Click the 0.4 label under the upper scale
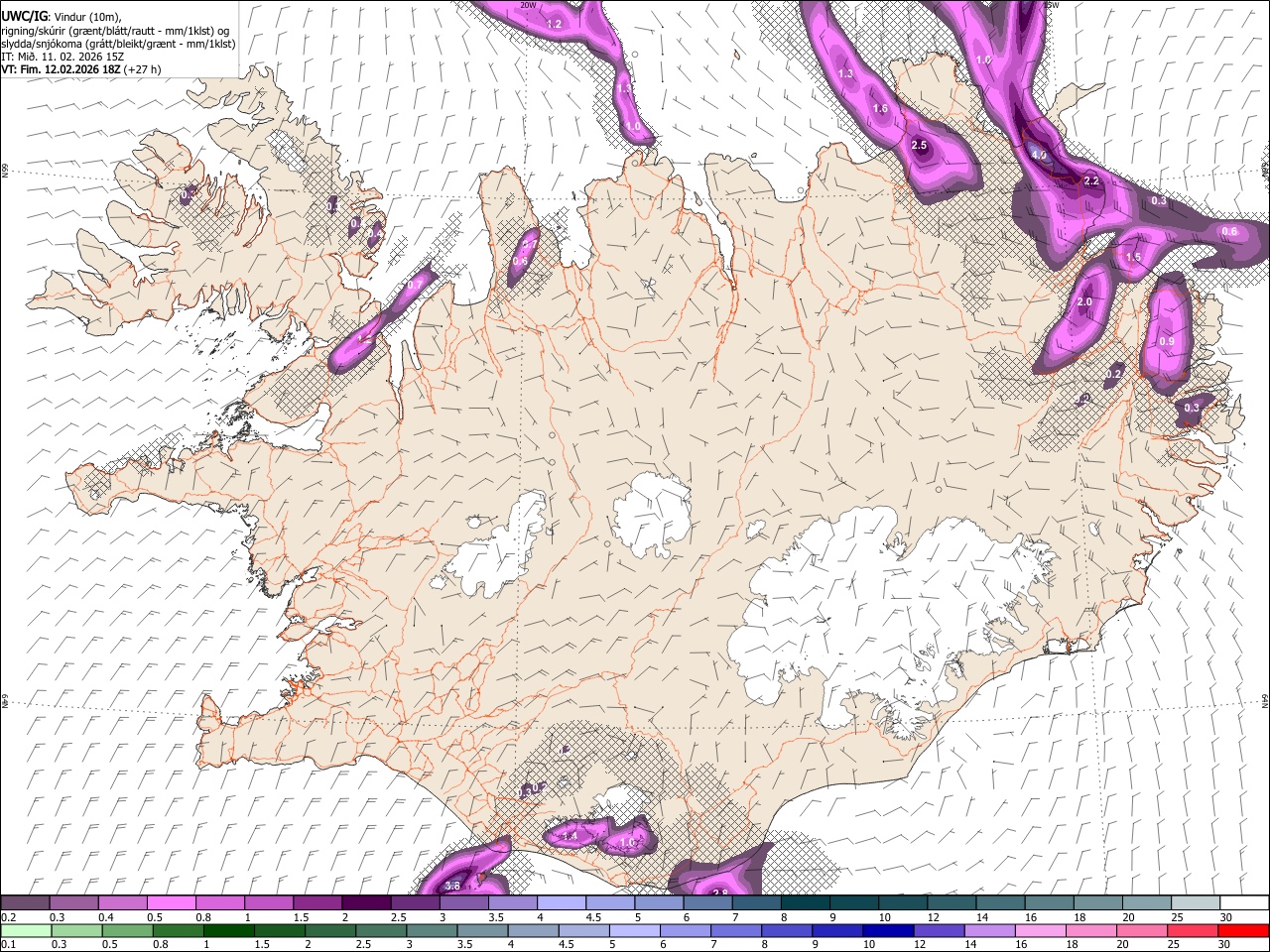The image size is (1270, 952). pyautogui.click(x=105, y=917)
